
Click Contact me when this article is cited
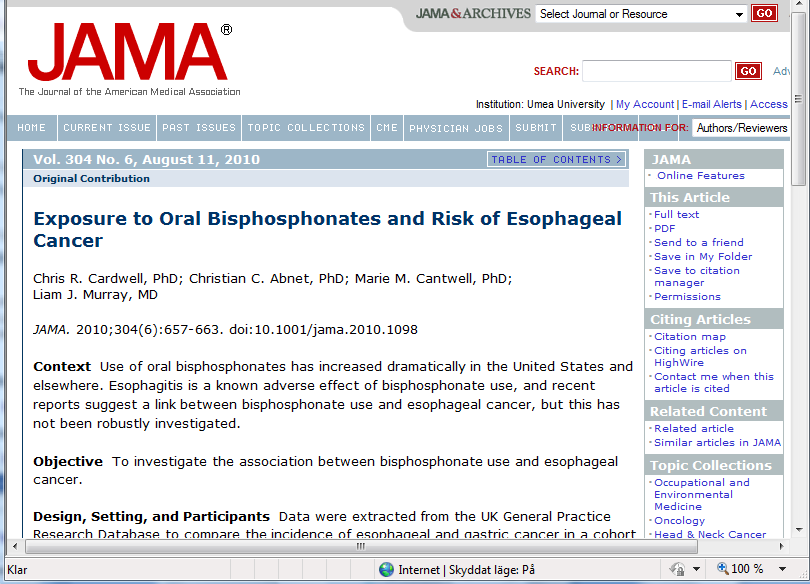pos(713,383)
